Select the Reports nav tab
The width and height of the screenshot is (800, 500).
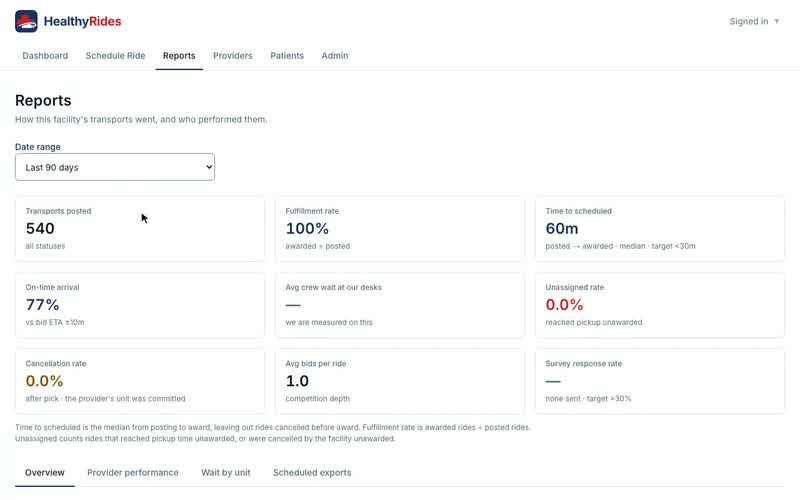pos(179,56)
